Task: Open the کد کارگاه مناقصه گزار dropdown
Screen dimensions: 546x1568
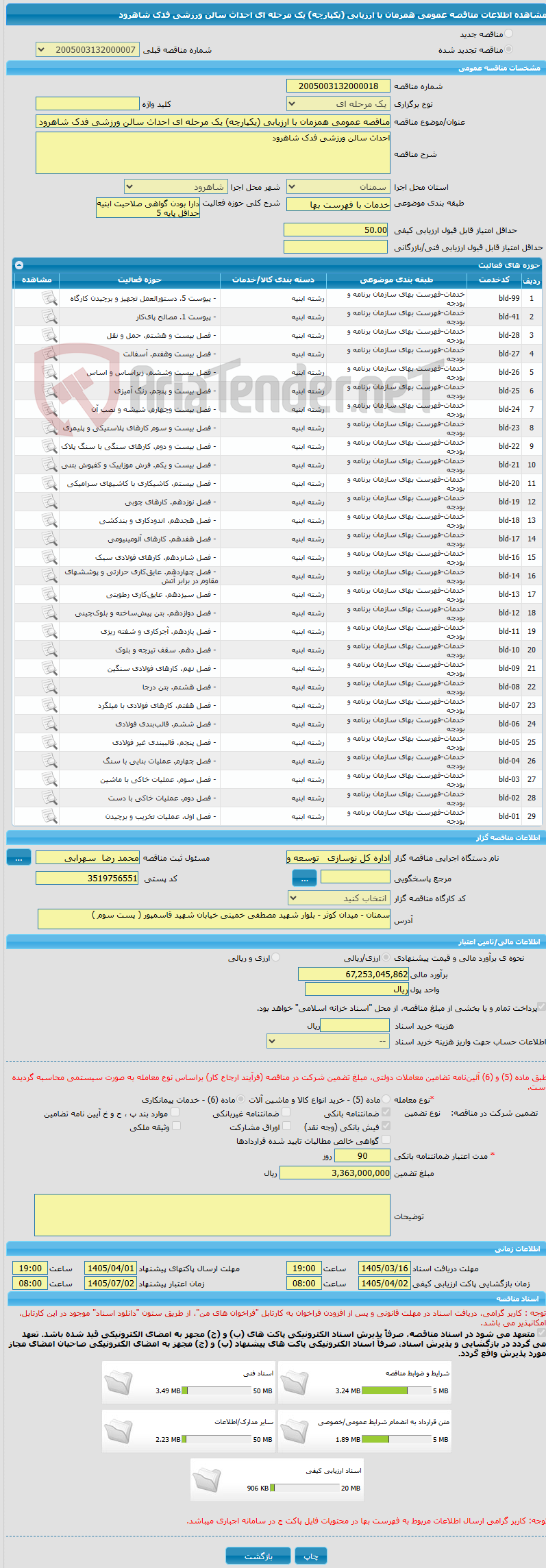Action: pos(339,898)
